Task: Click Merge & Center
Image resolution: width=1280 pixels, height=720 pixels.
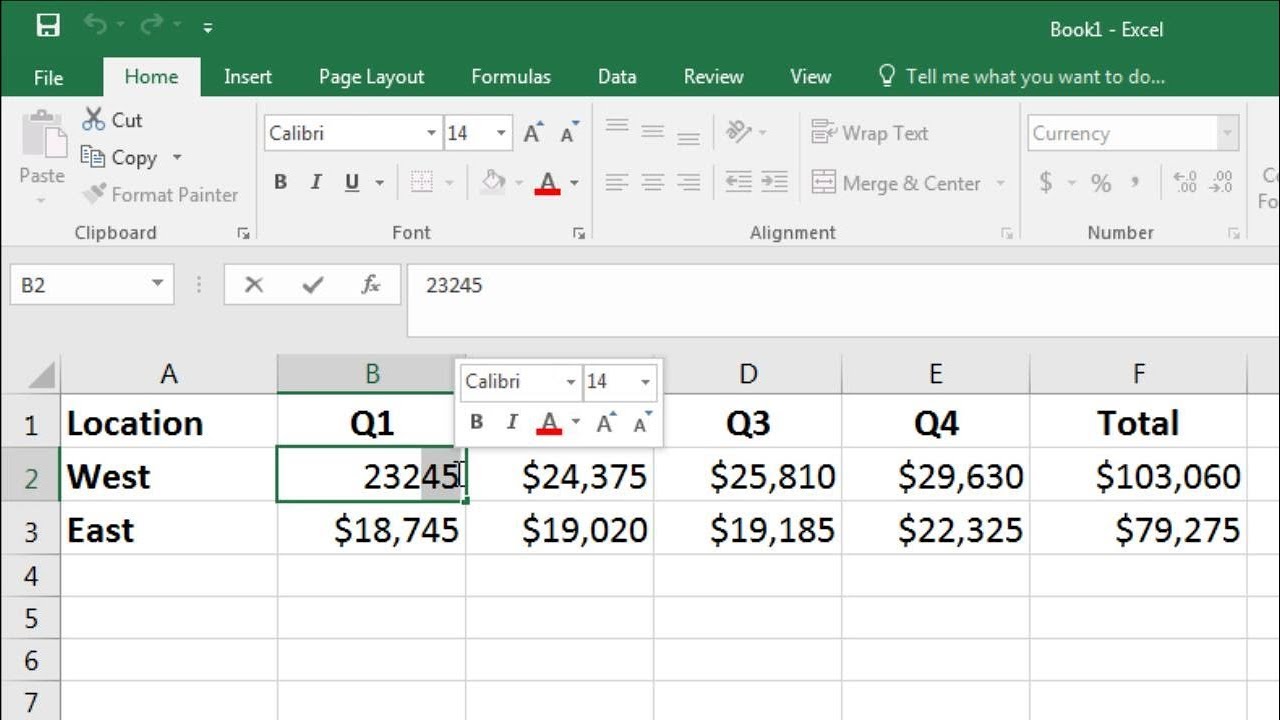Action: pos(896,183)
